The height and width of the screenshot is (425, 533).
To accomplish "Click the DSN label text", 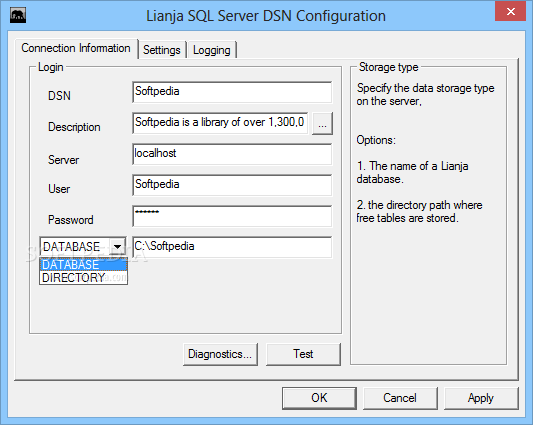I will click(x=59, y=96).
